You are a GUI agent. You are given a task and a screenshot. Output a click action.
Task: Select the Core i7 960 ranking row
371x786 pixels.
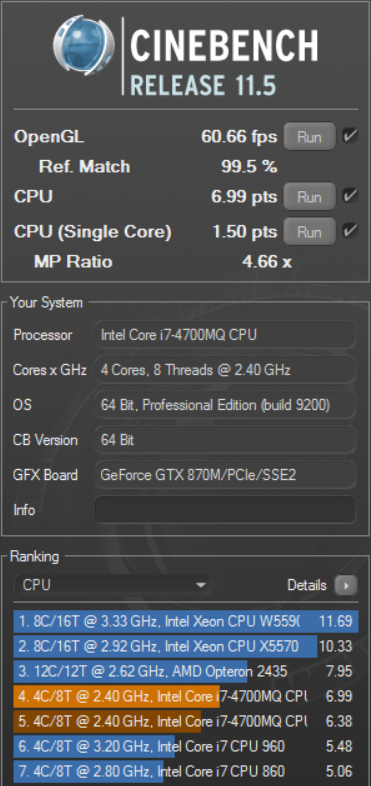pos(186,746)
